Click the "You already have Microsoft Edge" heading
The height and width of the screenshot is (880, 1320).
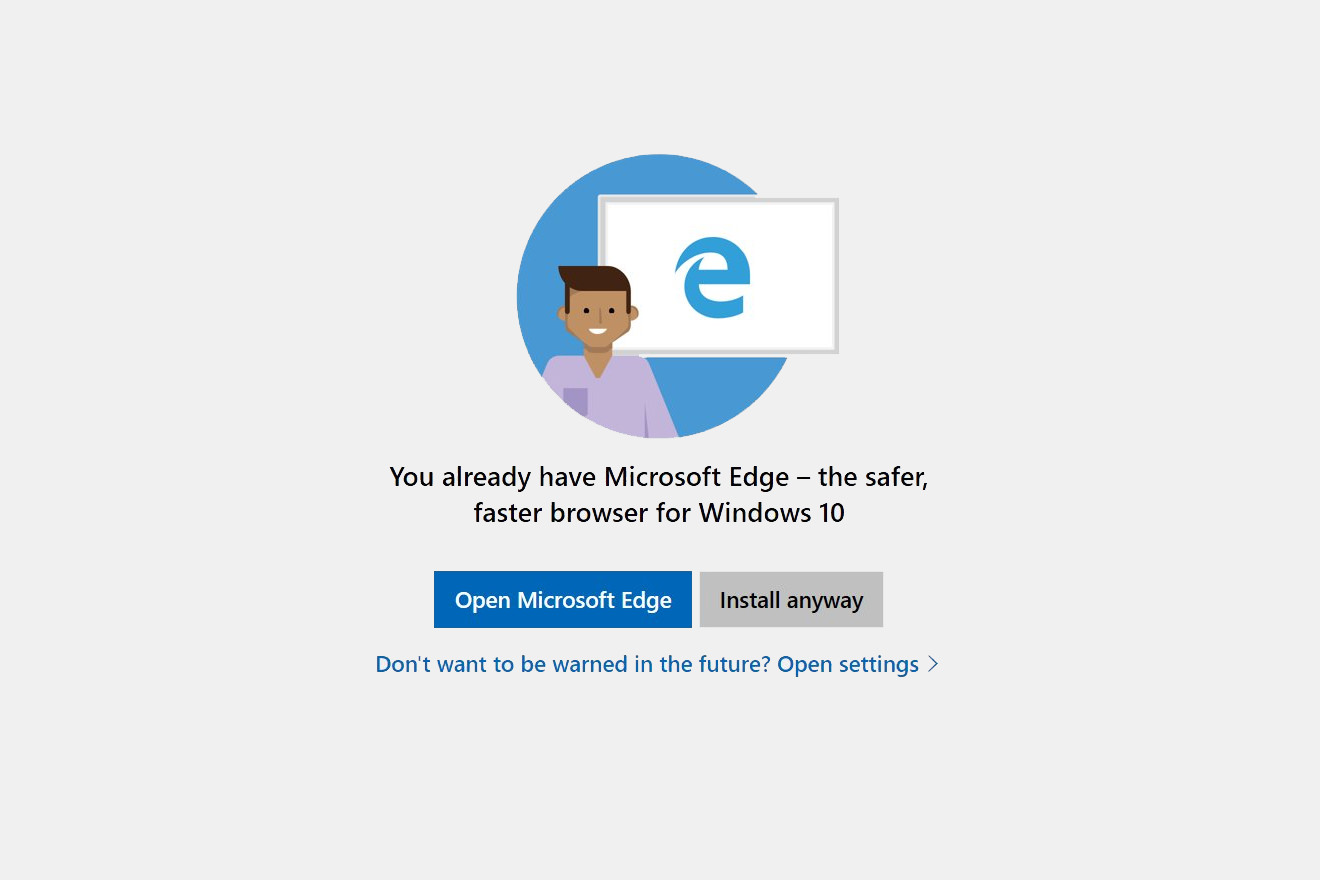click(x=590, y=477)
